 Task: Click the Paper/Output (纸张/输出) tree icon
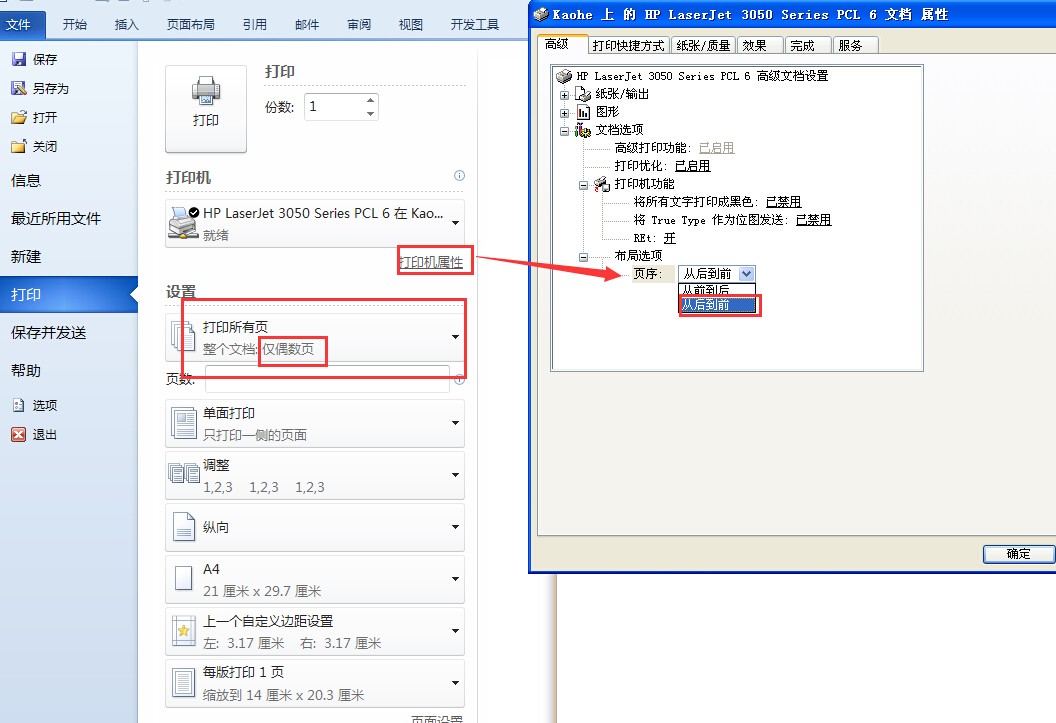click(x=583, y=94)
